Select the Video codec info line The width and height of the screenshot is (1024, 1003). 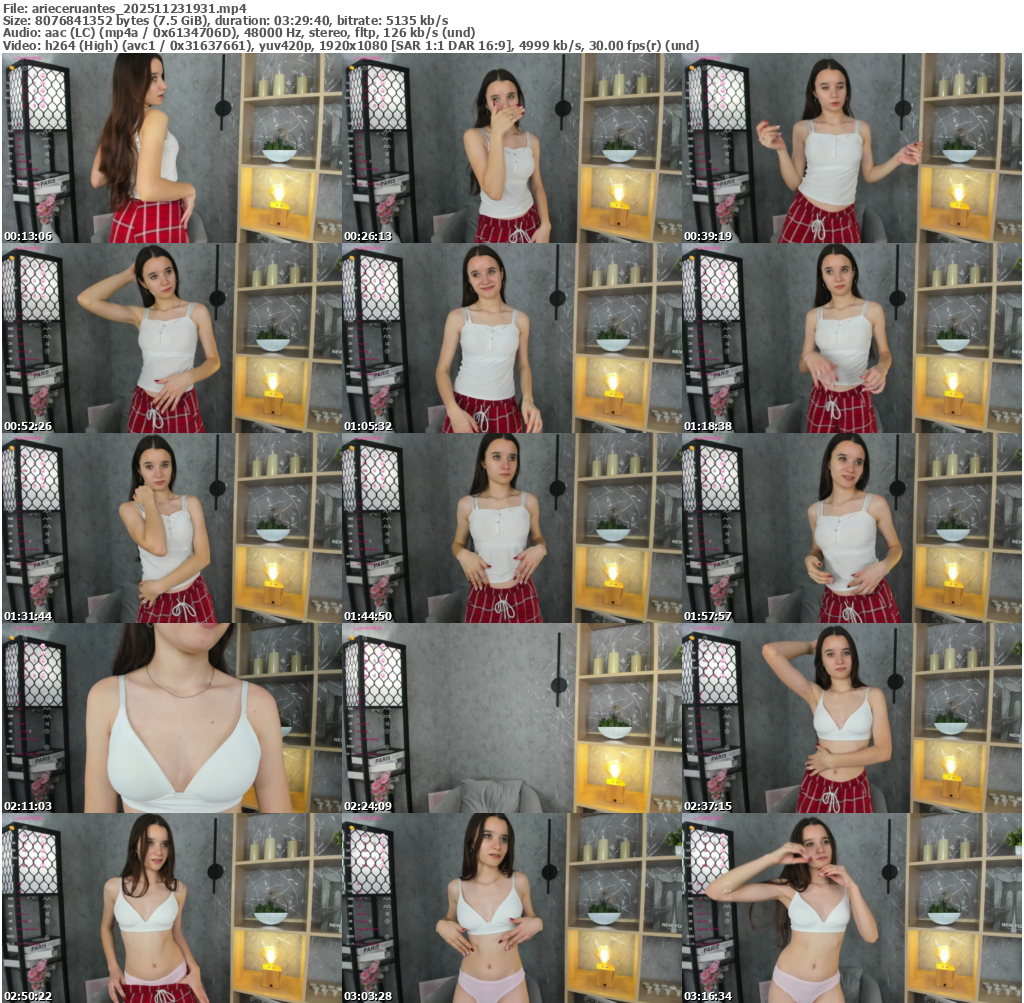point(350,45)
